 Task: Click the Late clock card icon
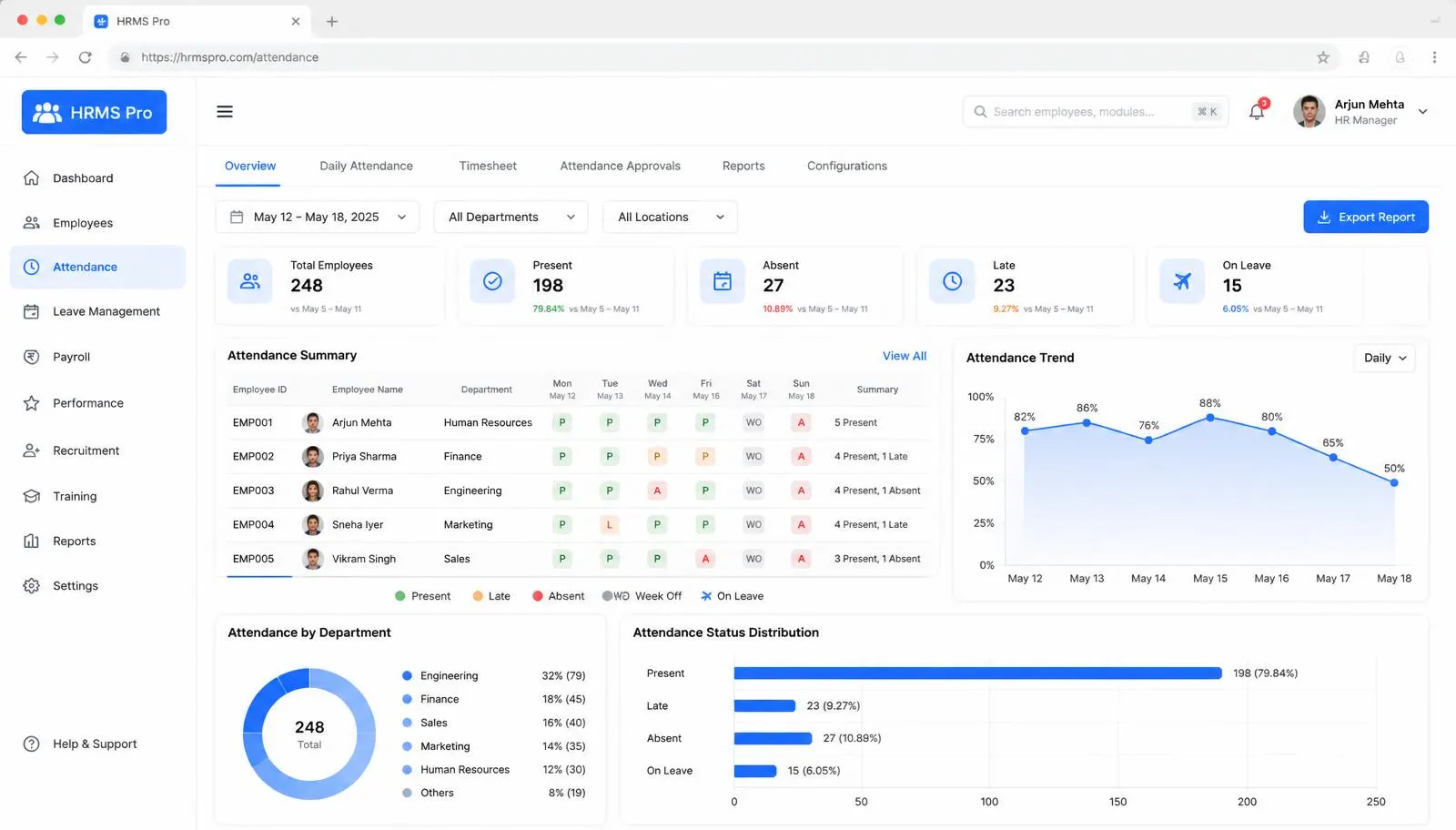(x=952, y=281)
